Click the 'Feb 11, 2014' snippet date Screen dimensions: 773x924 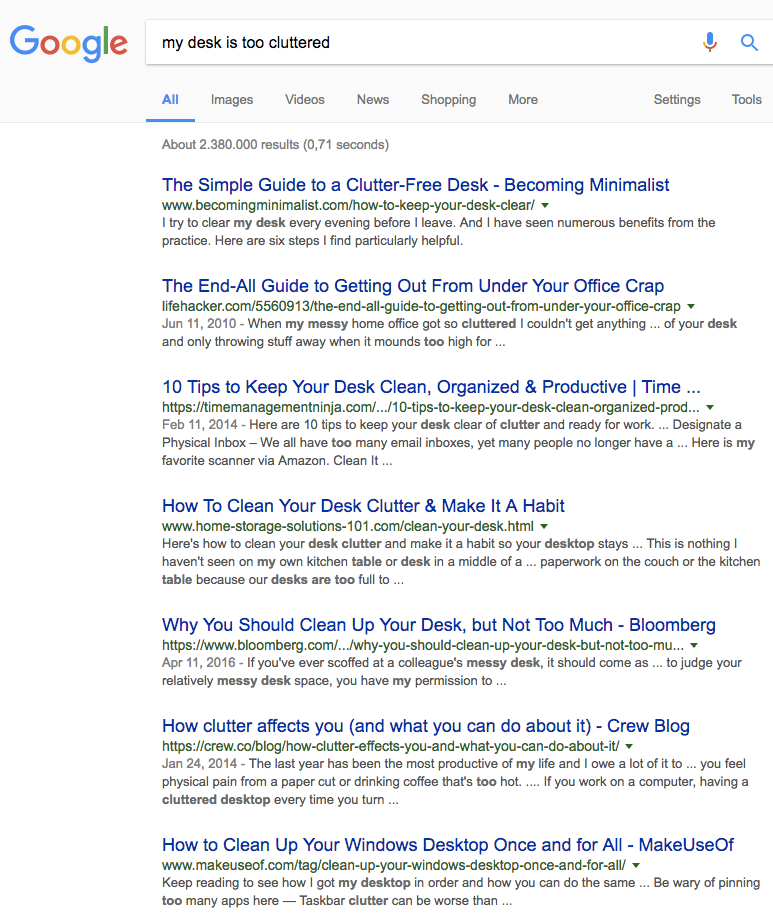point(200,424)
